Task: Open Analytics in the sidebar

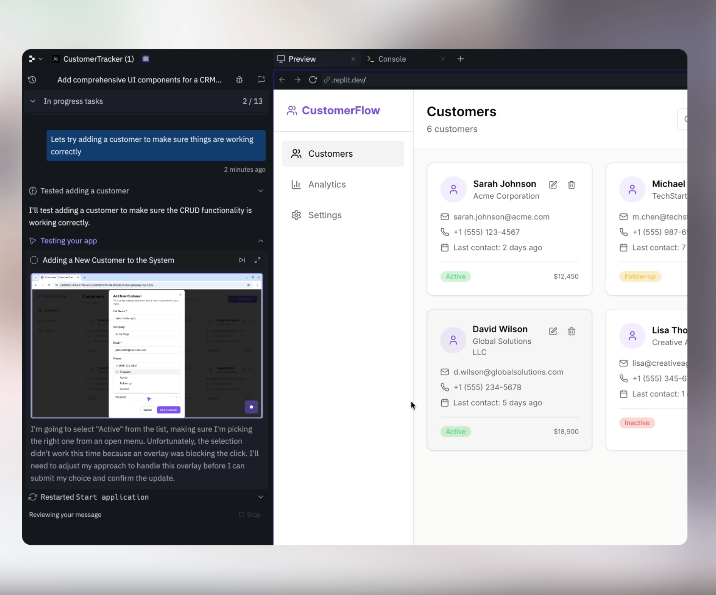Action: pos(343,184)
